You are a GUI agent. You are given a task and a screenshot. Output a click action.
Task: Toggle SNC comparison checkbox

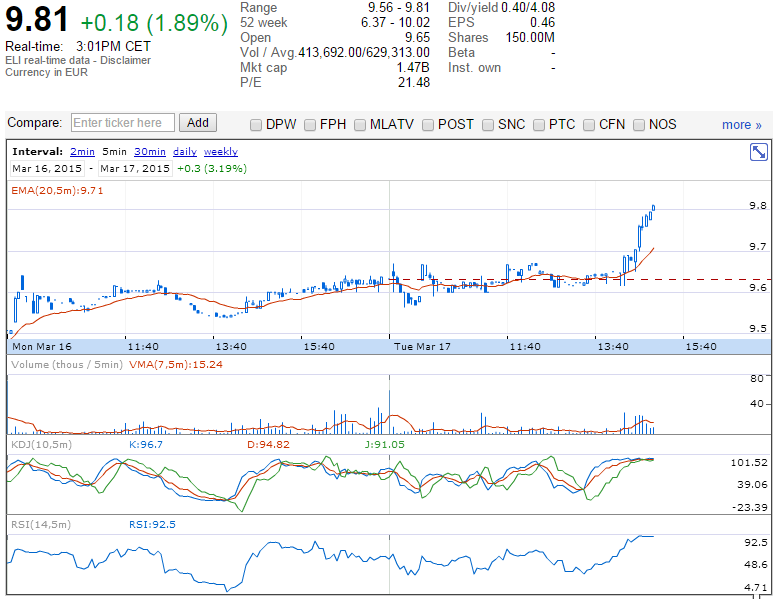[x=488, y=125]
